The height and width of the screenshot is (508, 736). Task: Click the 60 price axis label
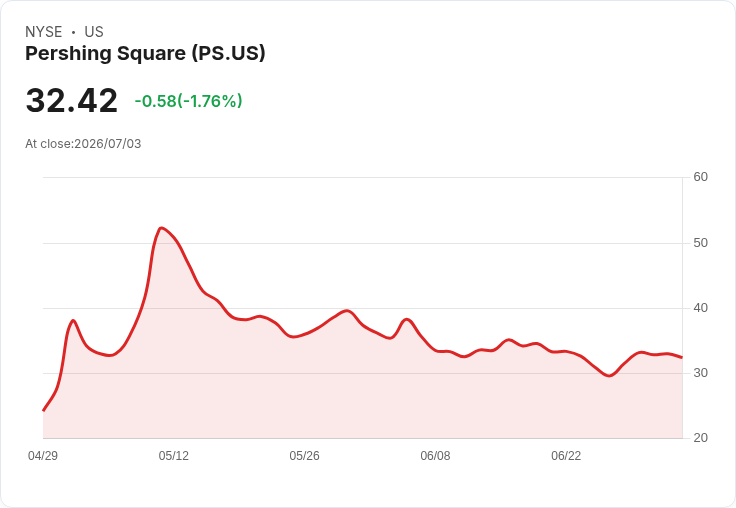(700, 177)
